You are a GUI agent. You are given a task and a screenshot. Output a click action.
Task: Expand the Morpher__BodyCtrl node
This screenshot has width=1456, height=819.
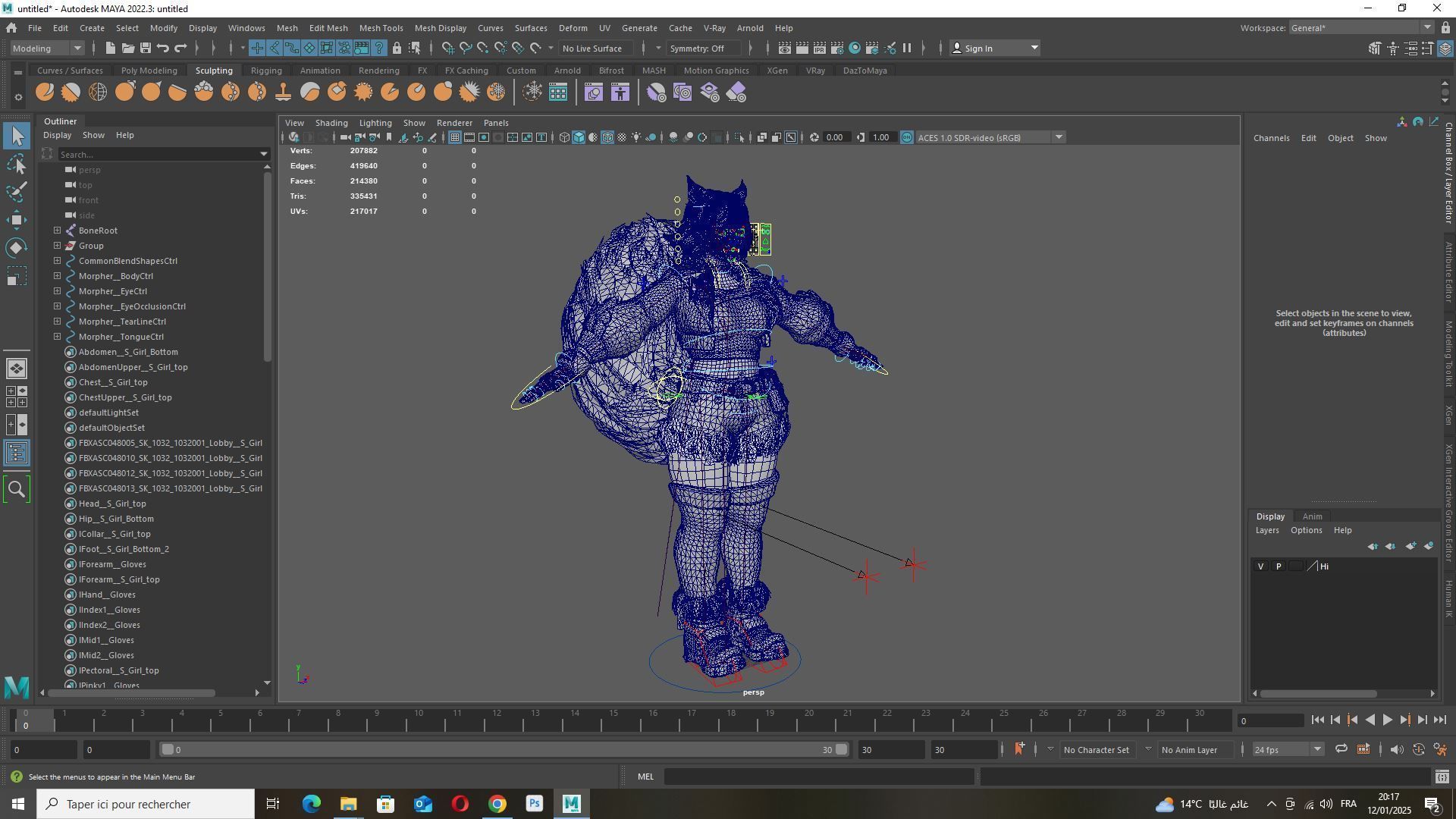coord(58,276)
